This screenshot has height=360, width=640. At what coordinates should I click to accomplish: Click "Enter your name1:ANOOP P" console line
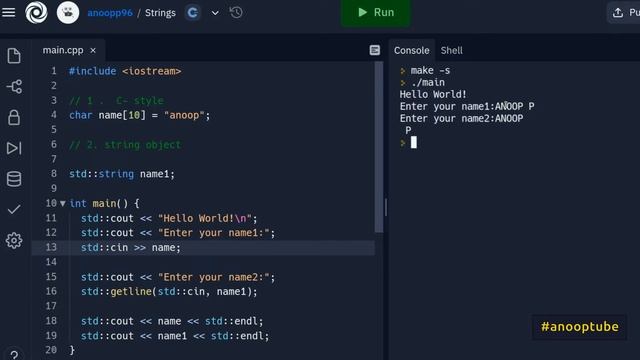click(467, 107)
